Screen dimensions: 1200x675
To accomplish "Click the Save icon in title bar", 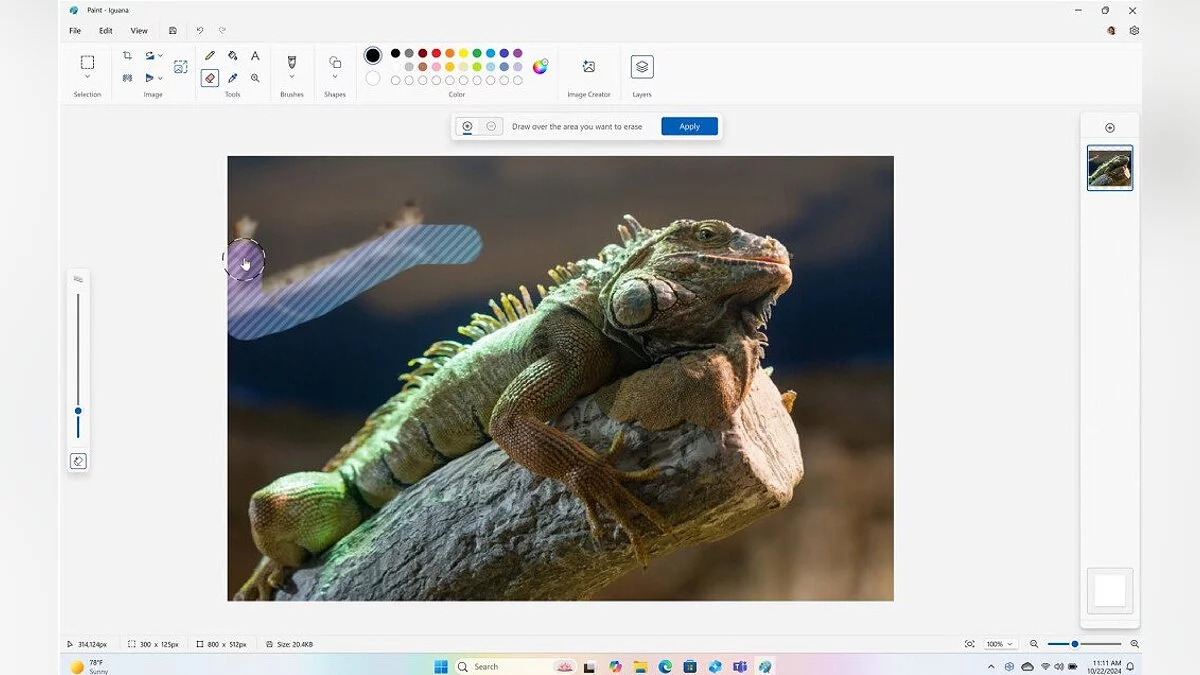I will [173, 31].
